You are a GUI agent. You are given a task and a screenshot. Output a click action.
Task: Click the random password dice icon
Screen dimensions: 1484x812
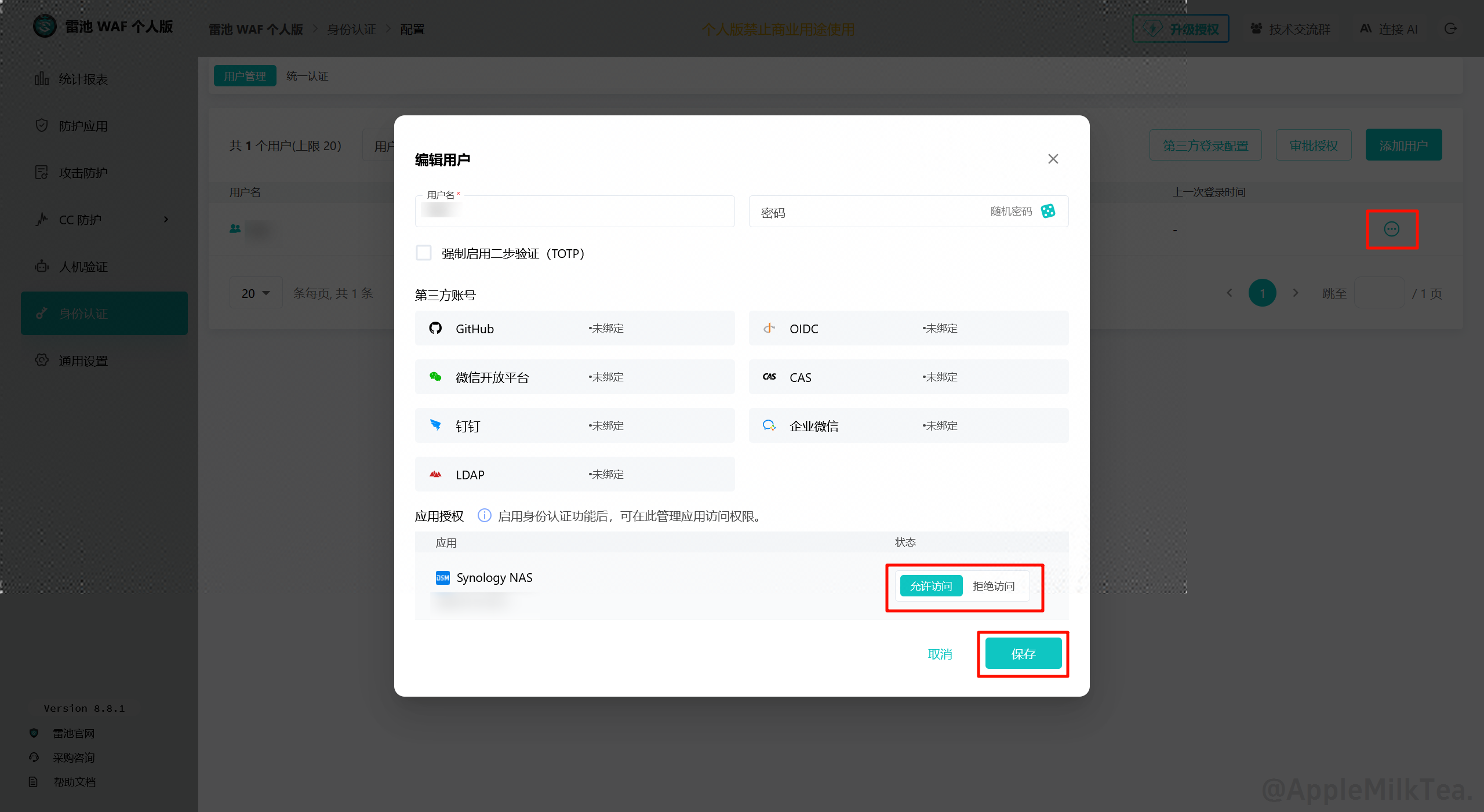(x=1047, y=212)
